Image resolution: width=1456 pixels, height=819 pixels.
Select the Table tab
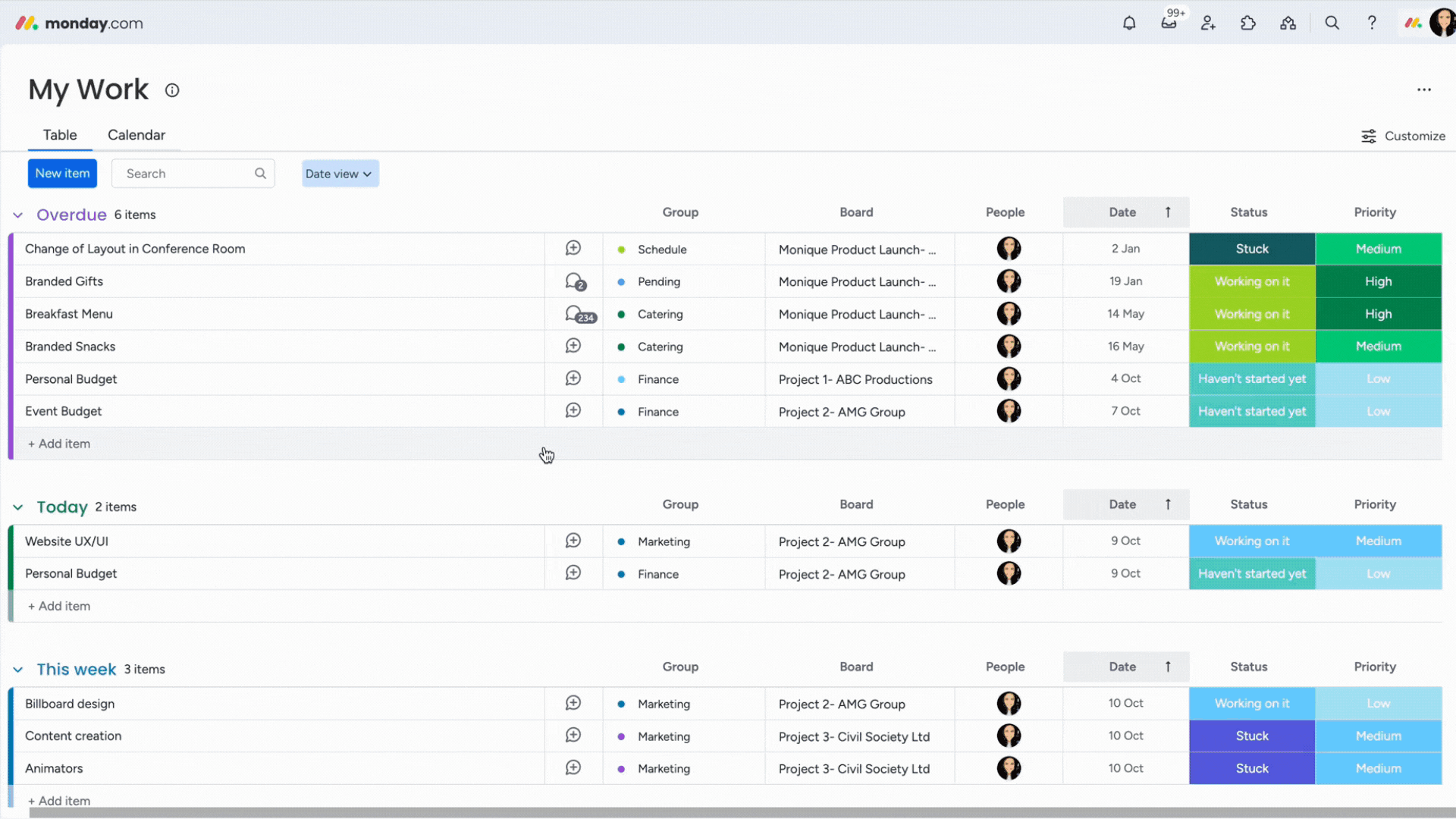click(x=60, y=135)
